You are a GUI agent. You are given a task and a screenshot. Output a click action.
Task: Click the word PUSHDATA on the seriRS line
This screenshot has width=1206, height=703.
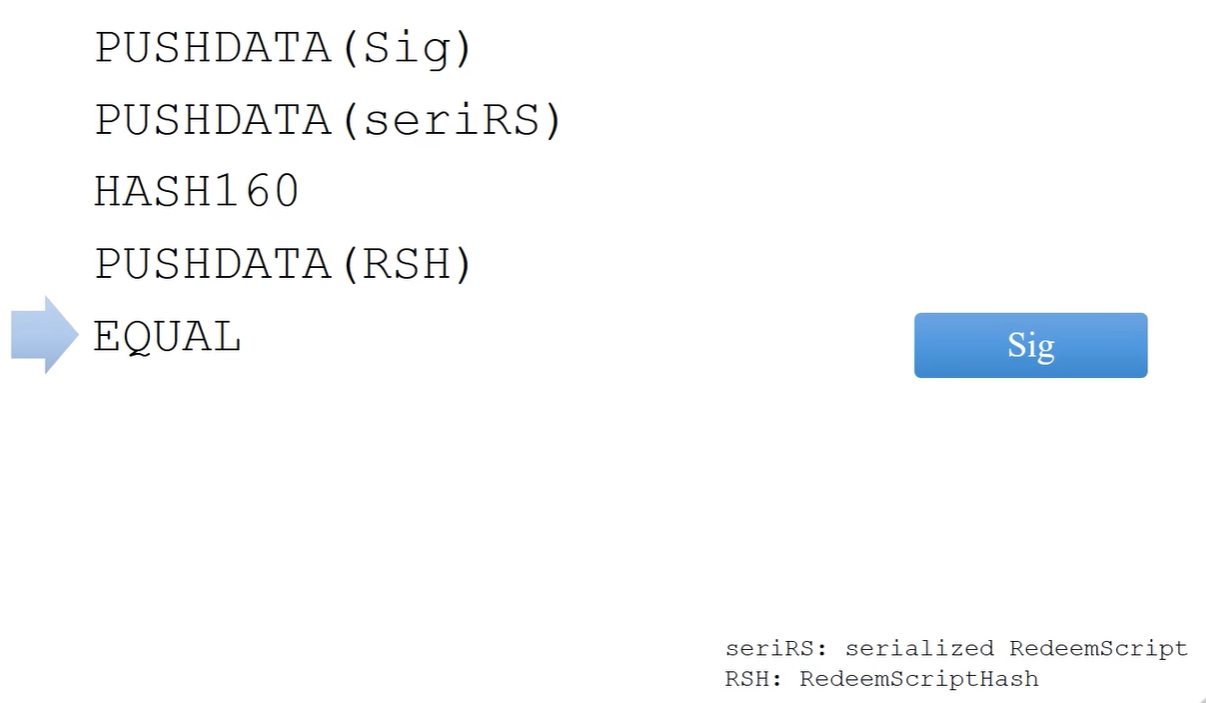(213, 120)
